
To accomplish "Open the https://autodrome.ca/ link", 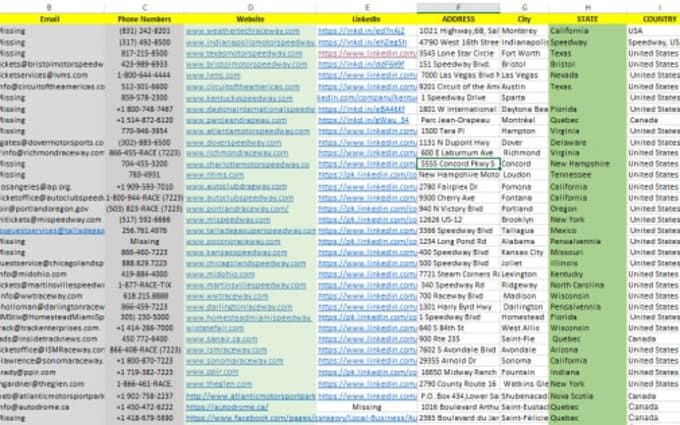I will [x=227, y=407].
